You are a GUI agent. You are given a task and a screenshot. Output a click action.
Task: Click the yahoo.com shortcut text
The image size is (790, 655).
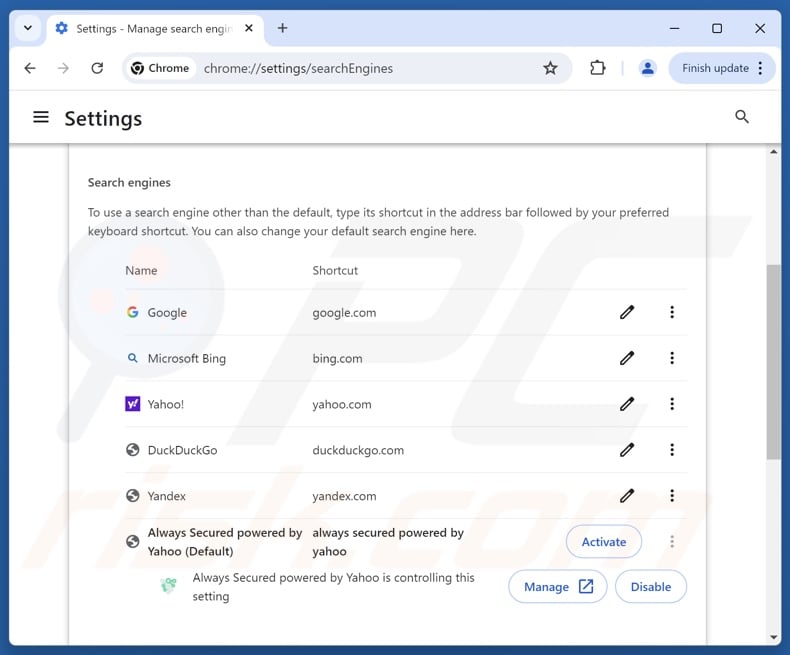342,405
